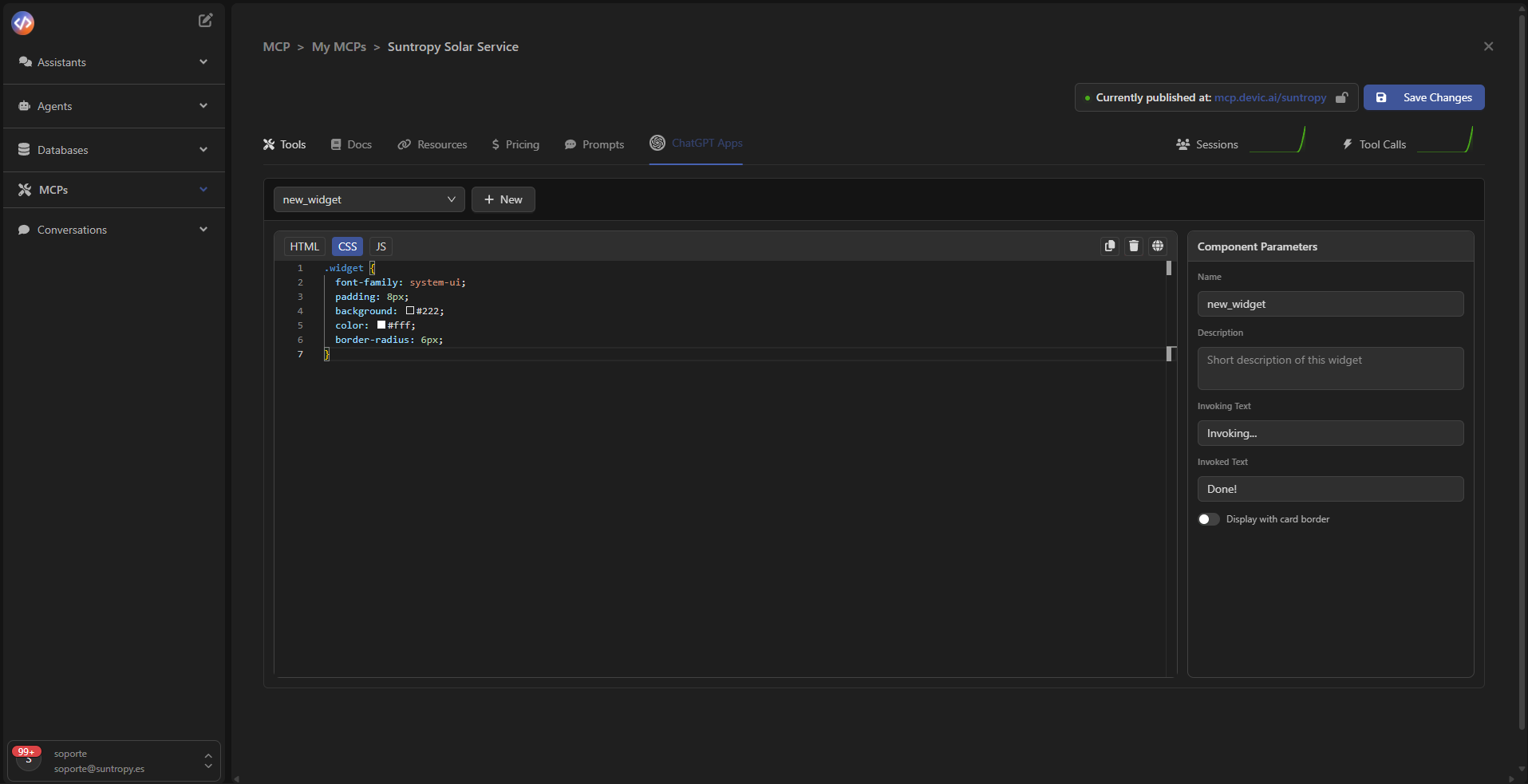Viewport: 1528px width, 784px height.
Task: Expand the Assistants section
Action: click(x=203, y=61)
